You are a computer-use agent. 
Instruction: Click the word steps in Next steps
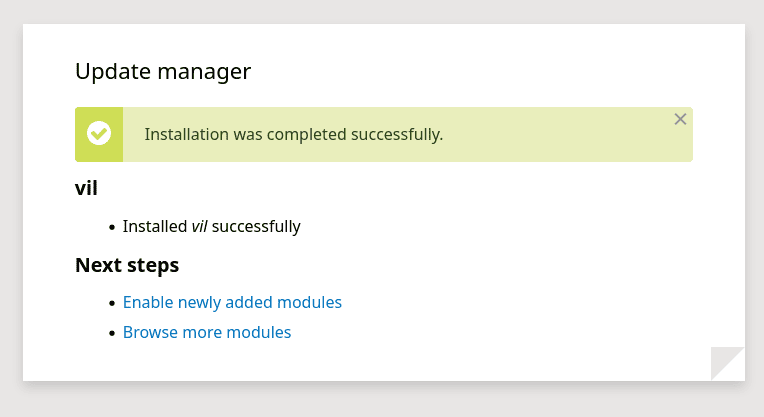click(153, 266)
